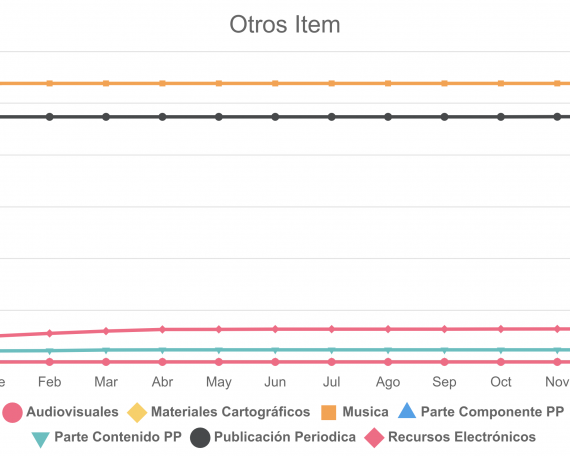The width and height of the screenshot is (570, 456).
Task: Select Parte Contenido PP point at Jul
Action: [x=332, y=350]
